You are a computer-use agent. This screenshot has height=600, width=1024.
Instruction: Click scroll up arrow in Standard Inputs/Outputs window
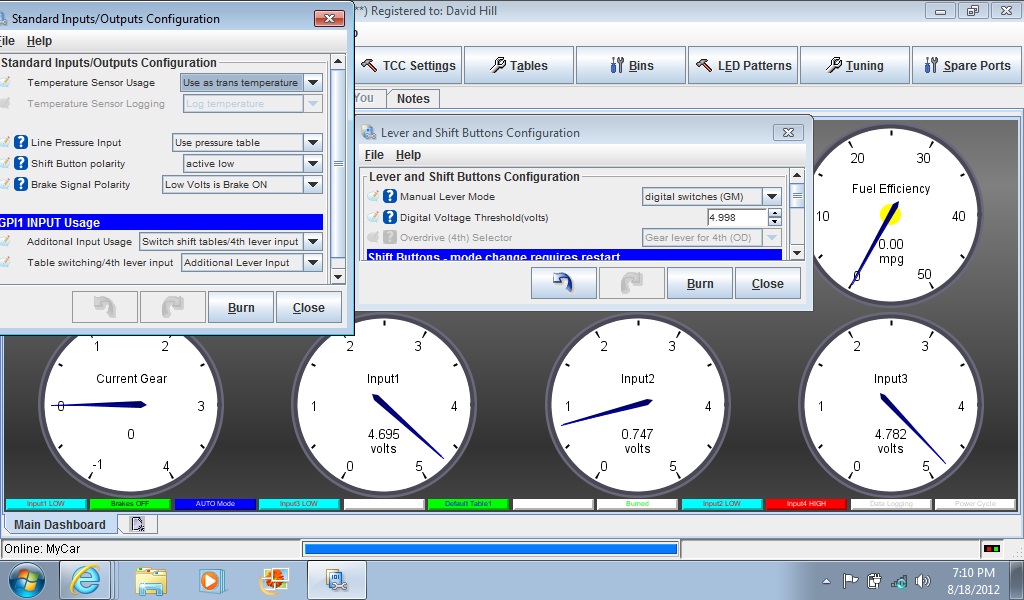coord(338,62)
